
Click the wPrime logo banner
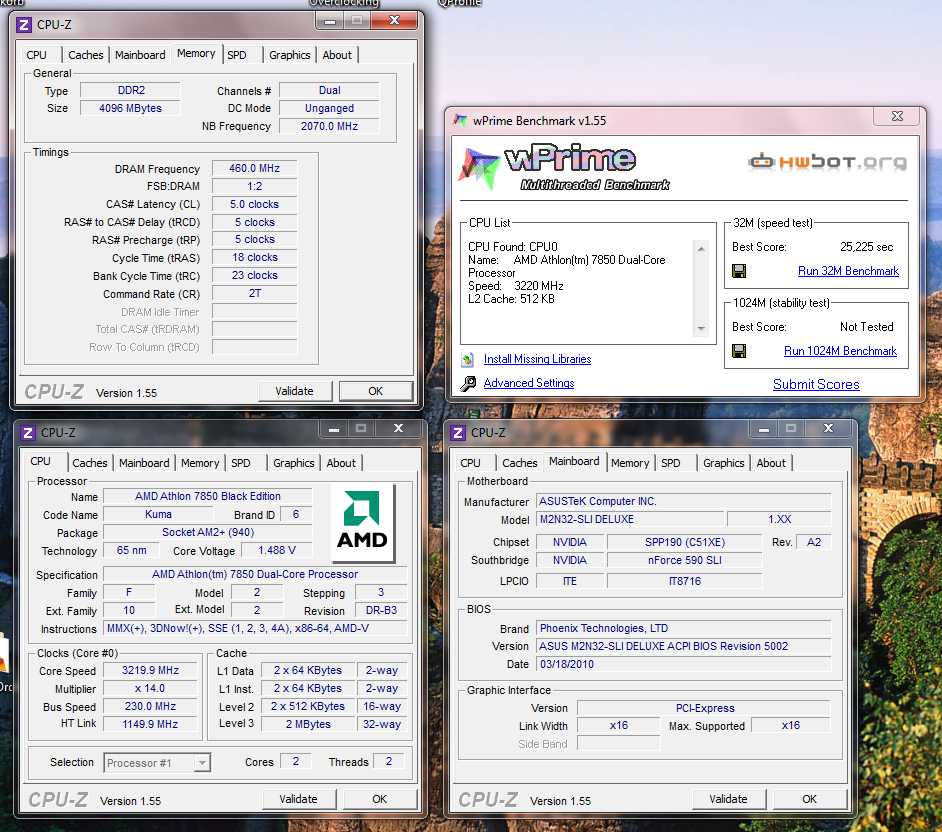point(564,168)
